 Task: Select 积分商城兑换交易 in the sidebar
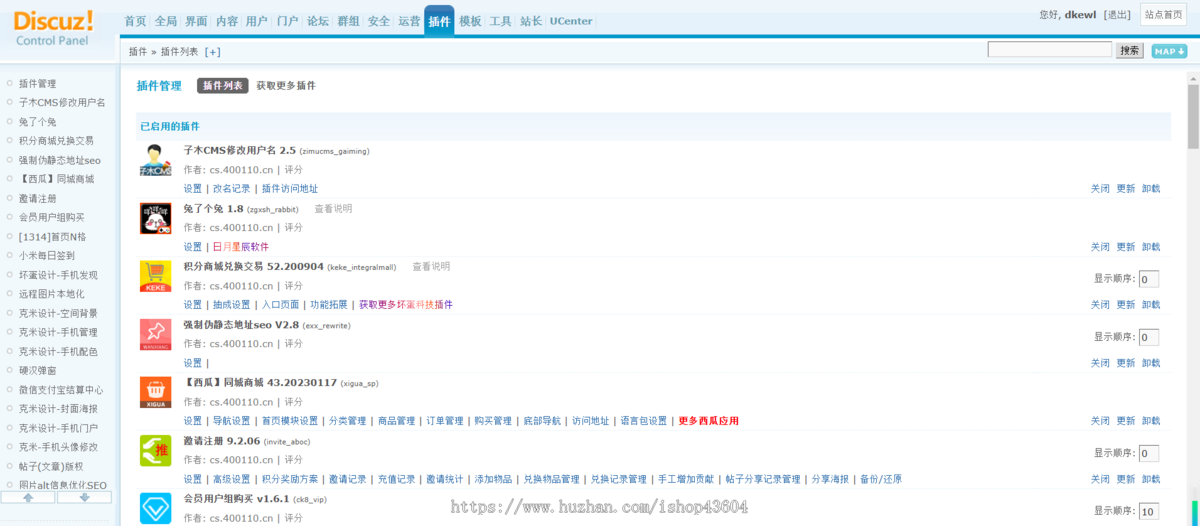pos(56,141)
